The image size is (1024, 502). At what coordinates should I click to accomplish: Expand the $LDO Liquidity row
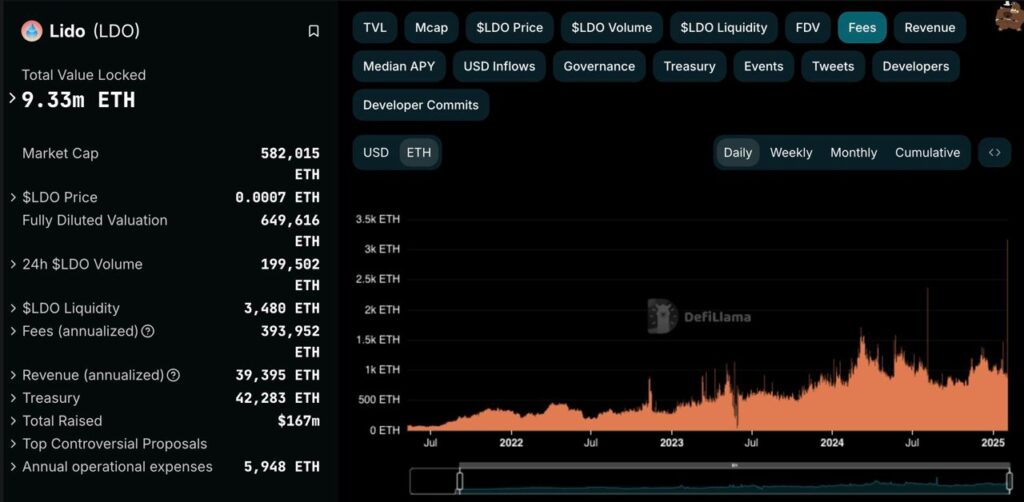13,308
